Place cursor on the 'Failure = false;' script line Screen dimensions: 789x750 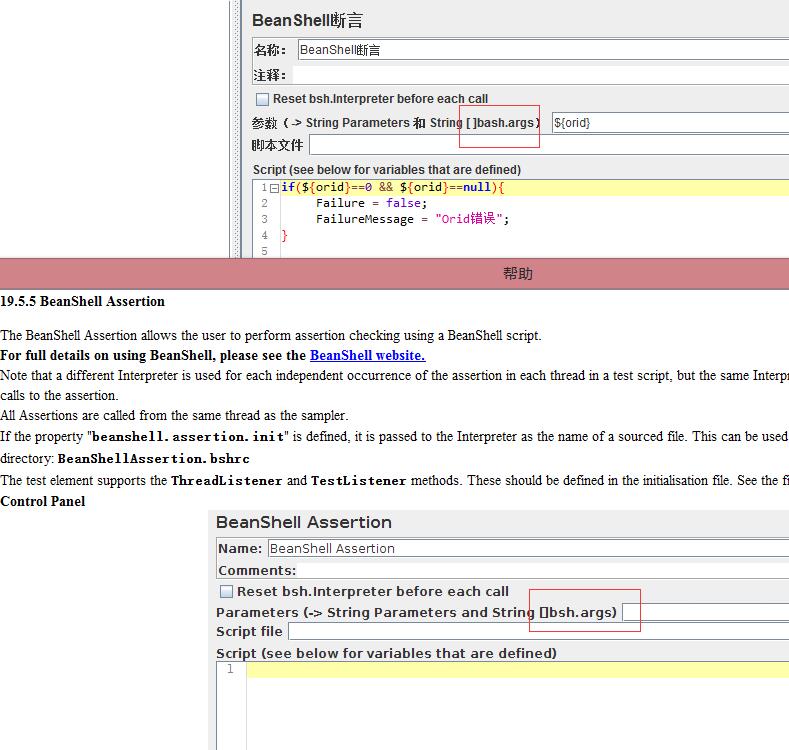click(357, 203)
